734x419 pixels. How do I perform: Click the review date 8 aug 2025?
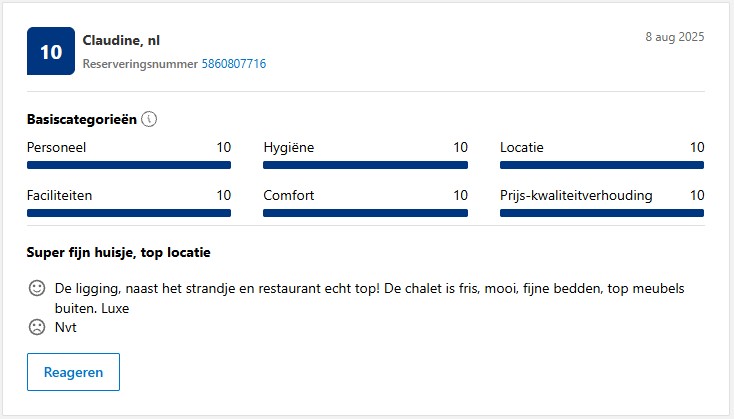point(675,37)
